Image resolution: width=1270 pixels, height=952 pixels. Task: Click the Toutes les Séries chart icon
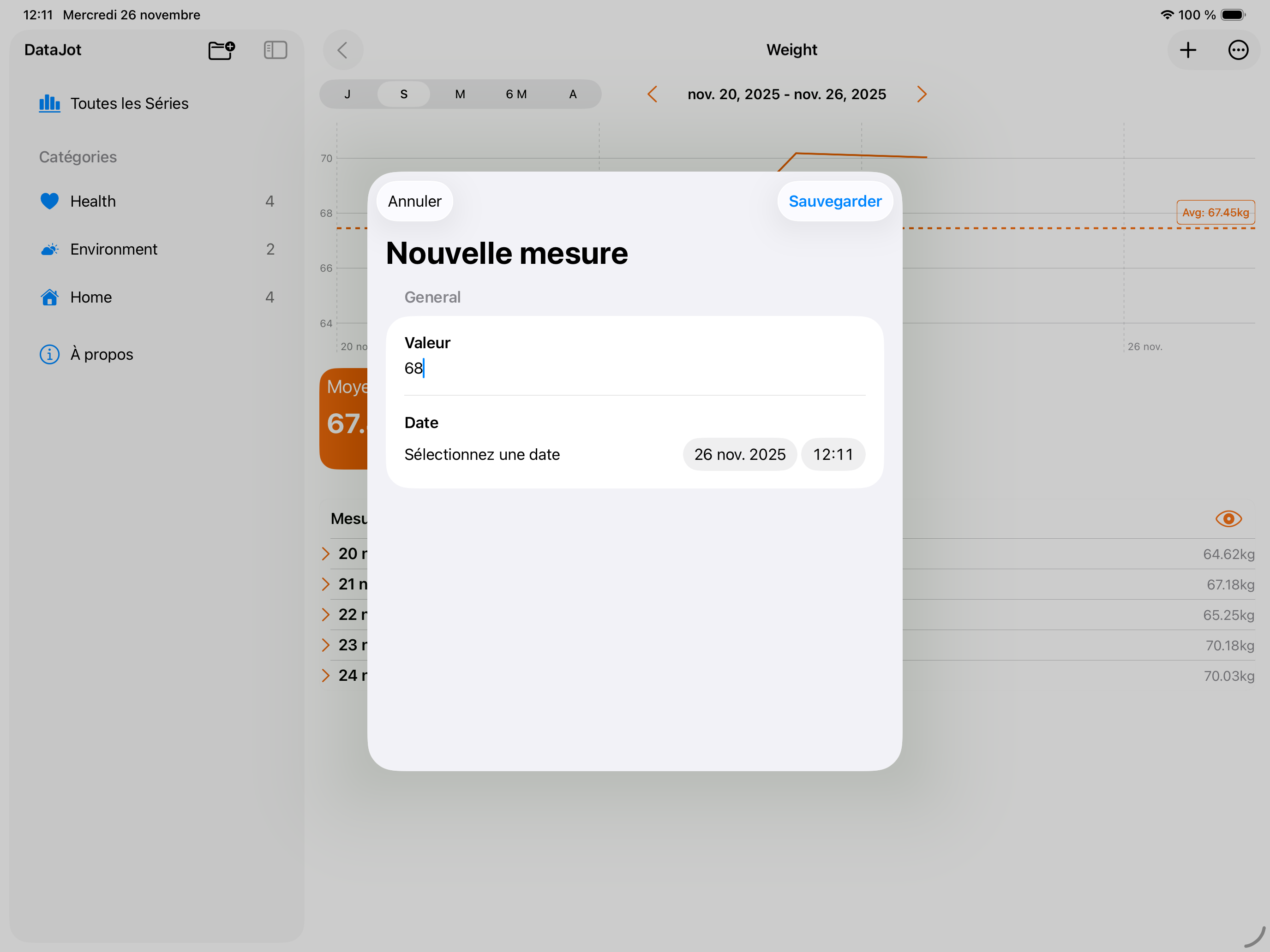click(x=49, y=103)
